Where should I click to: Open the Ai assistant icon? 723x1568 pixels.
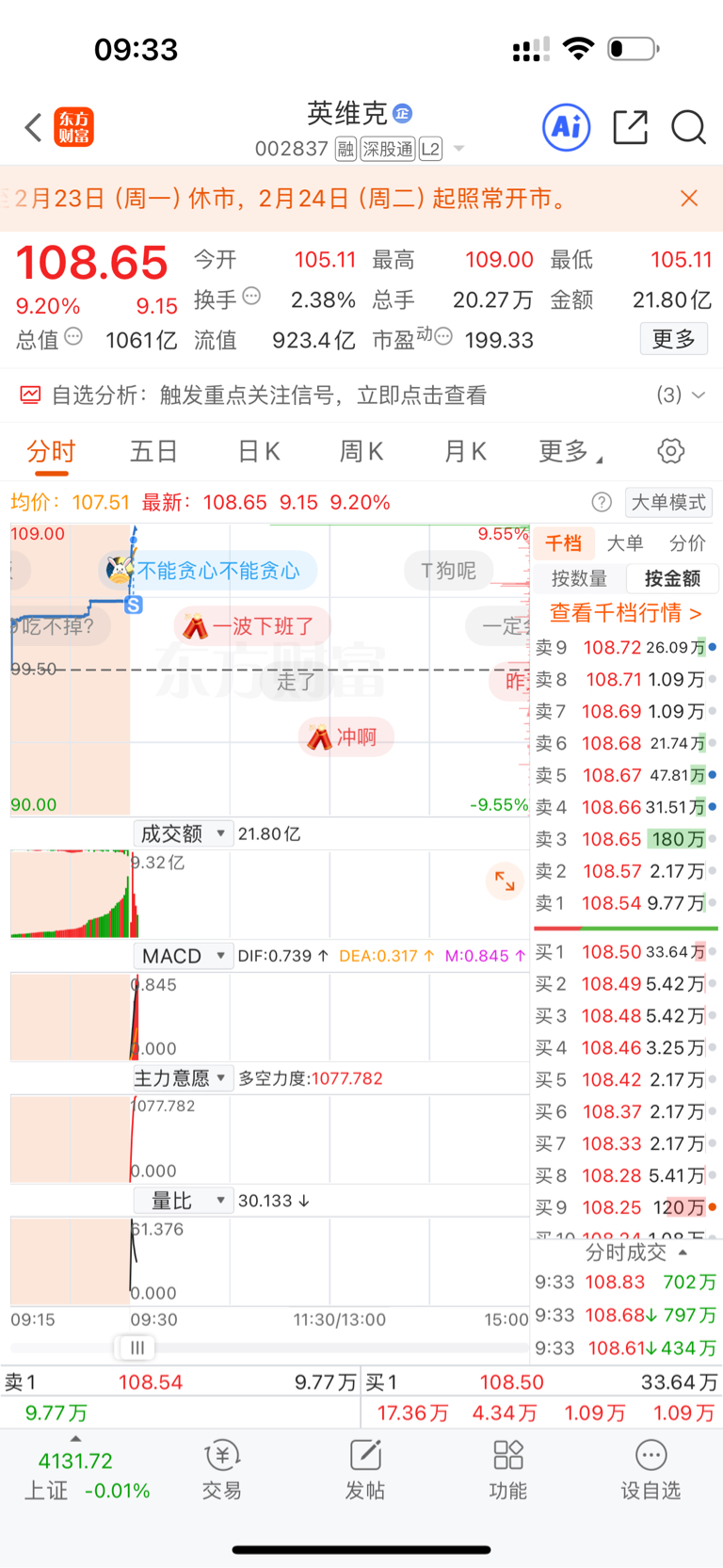tap(567, 127)
